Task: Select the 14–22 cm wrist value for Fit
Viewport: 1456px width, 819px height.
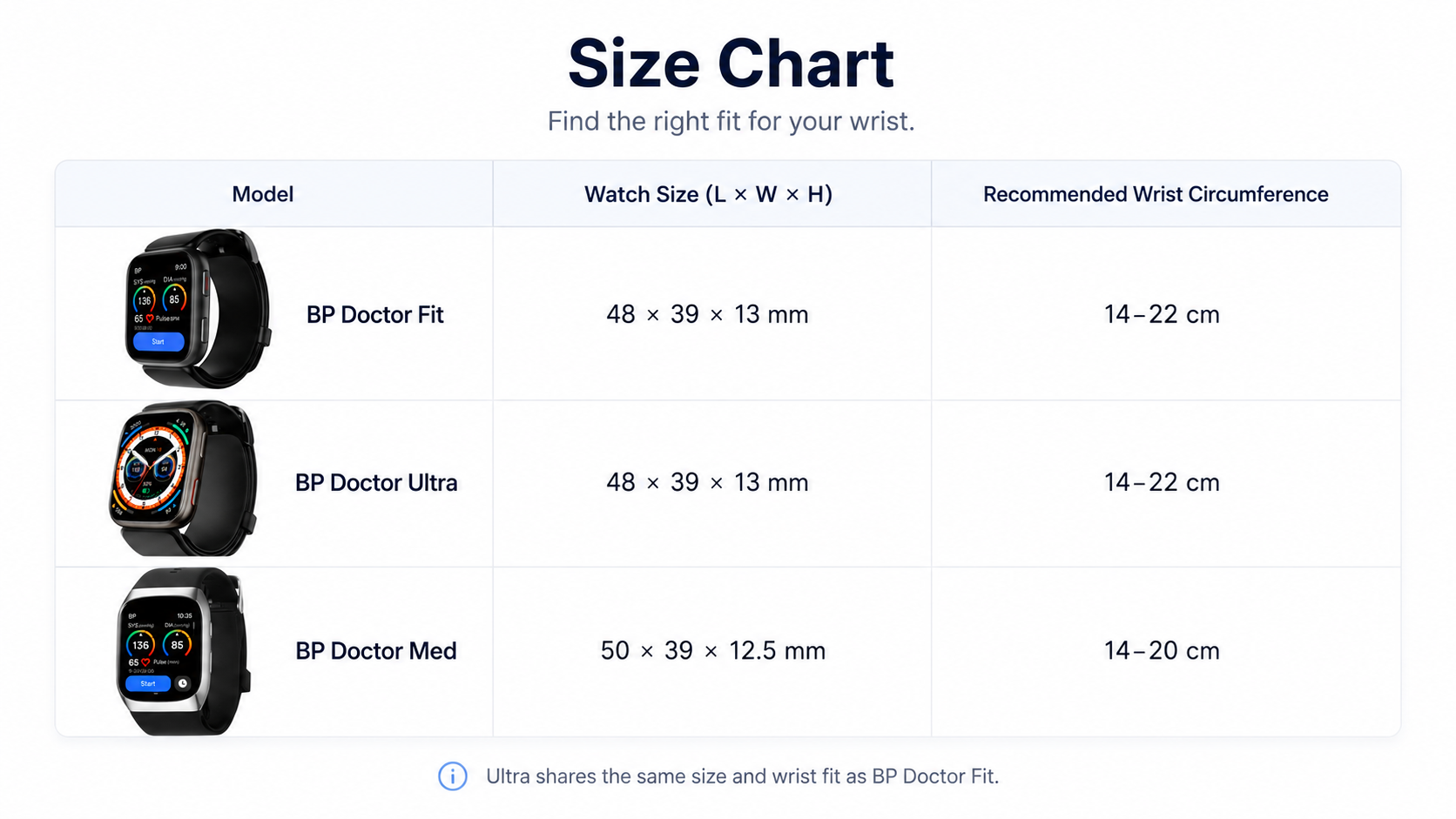Action: [1162, 314]
